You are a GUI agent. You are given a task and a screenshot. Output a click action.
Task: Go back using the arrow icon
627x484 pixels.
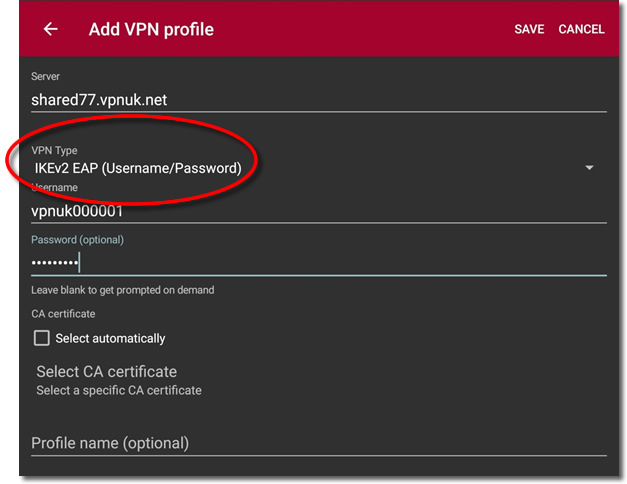pyautogui.click(x=51, y=29)
